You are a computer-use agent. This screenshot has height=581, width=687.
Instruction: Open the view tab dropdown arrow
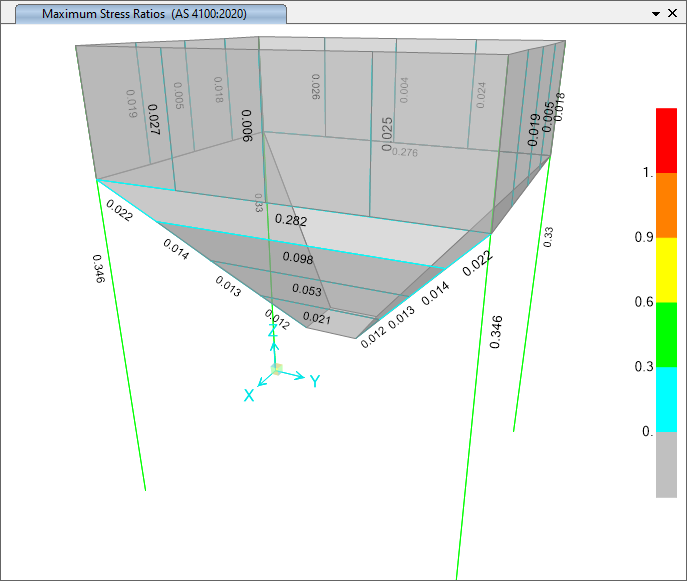656,14
